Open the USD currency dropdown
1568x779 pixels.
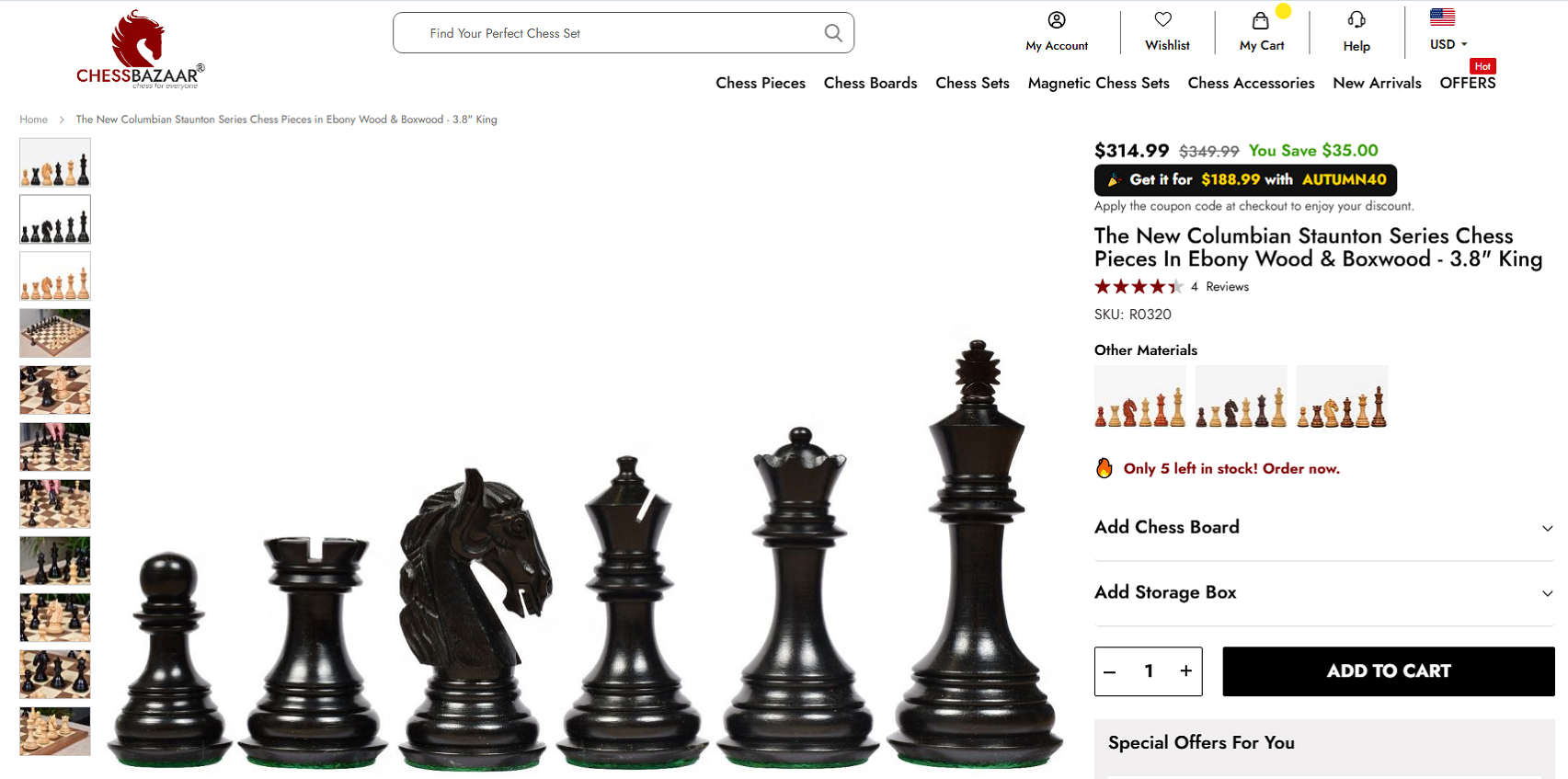click(x=1448, y=44)
